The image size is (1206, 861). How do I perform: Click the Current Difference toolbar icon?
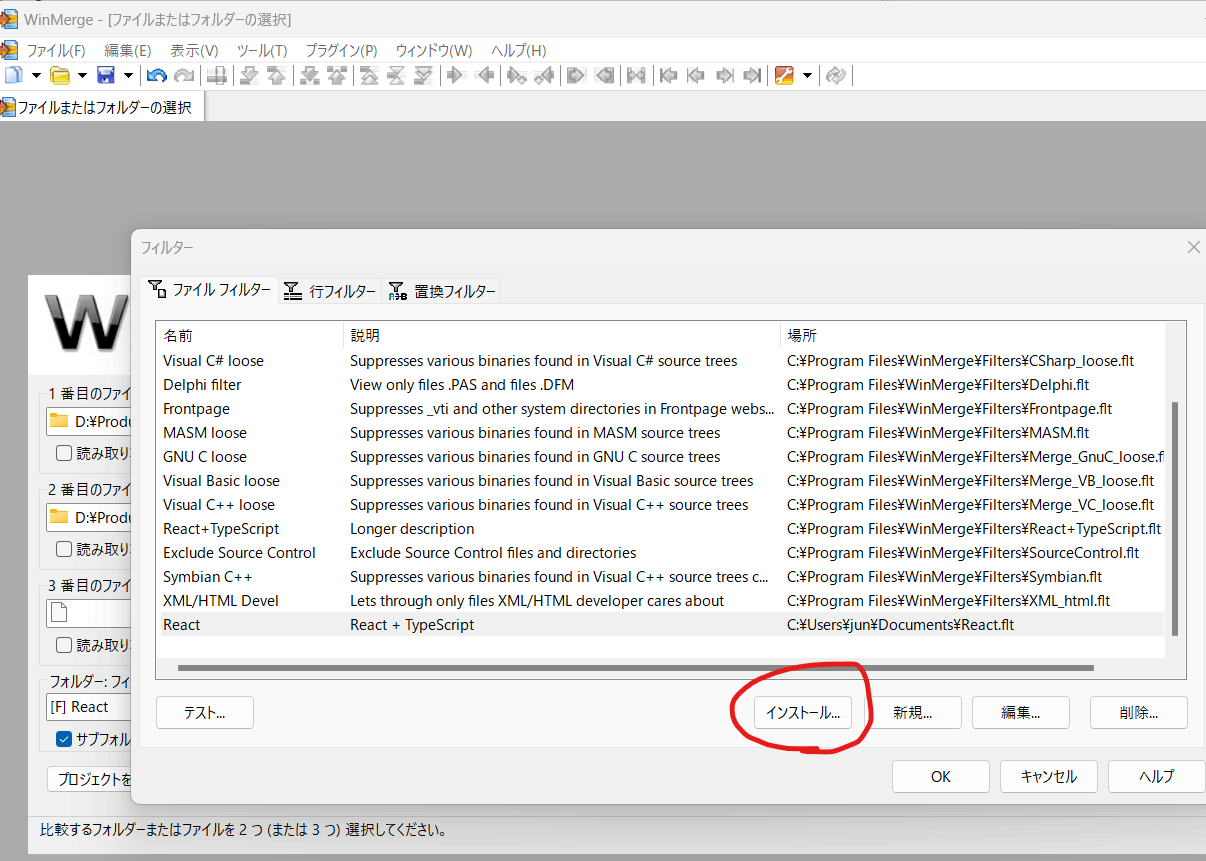[x=397, y=75]
